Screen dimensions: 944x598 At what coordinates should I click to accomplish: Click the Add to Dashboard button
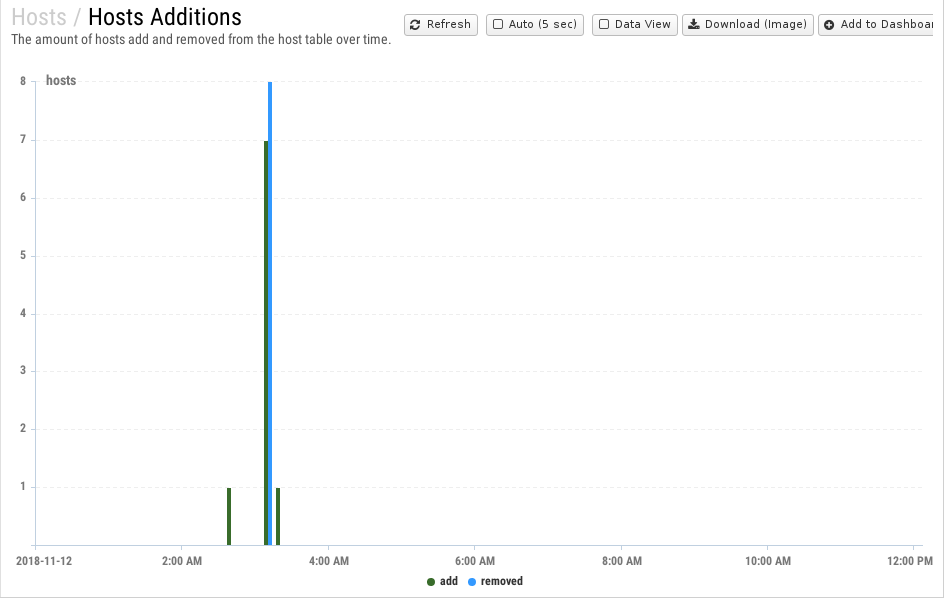877,25
